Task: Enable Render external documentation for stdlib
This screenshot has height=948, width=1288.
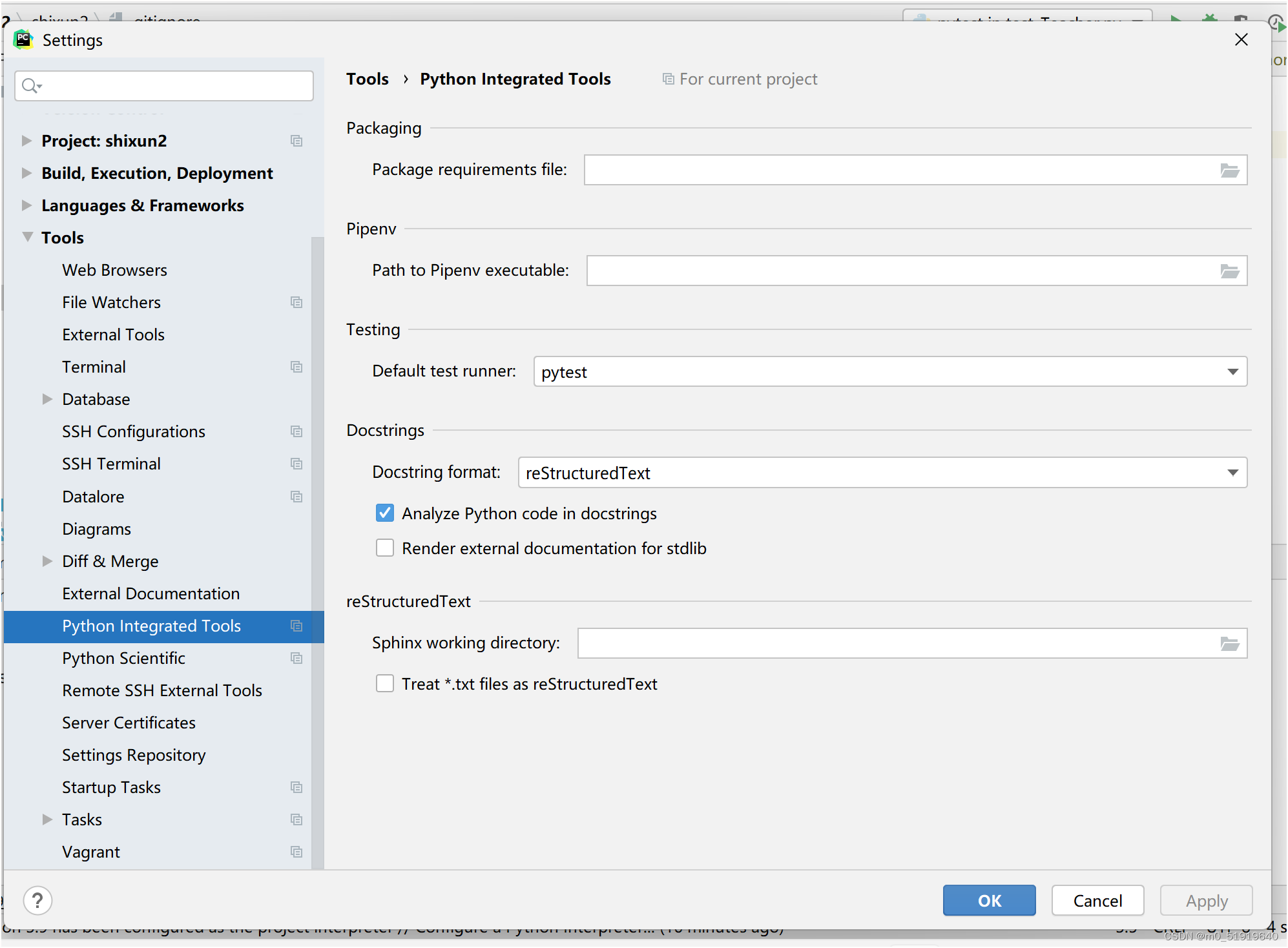Action: (385, 548)
